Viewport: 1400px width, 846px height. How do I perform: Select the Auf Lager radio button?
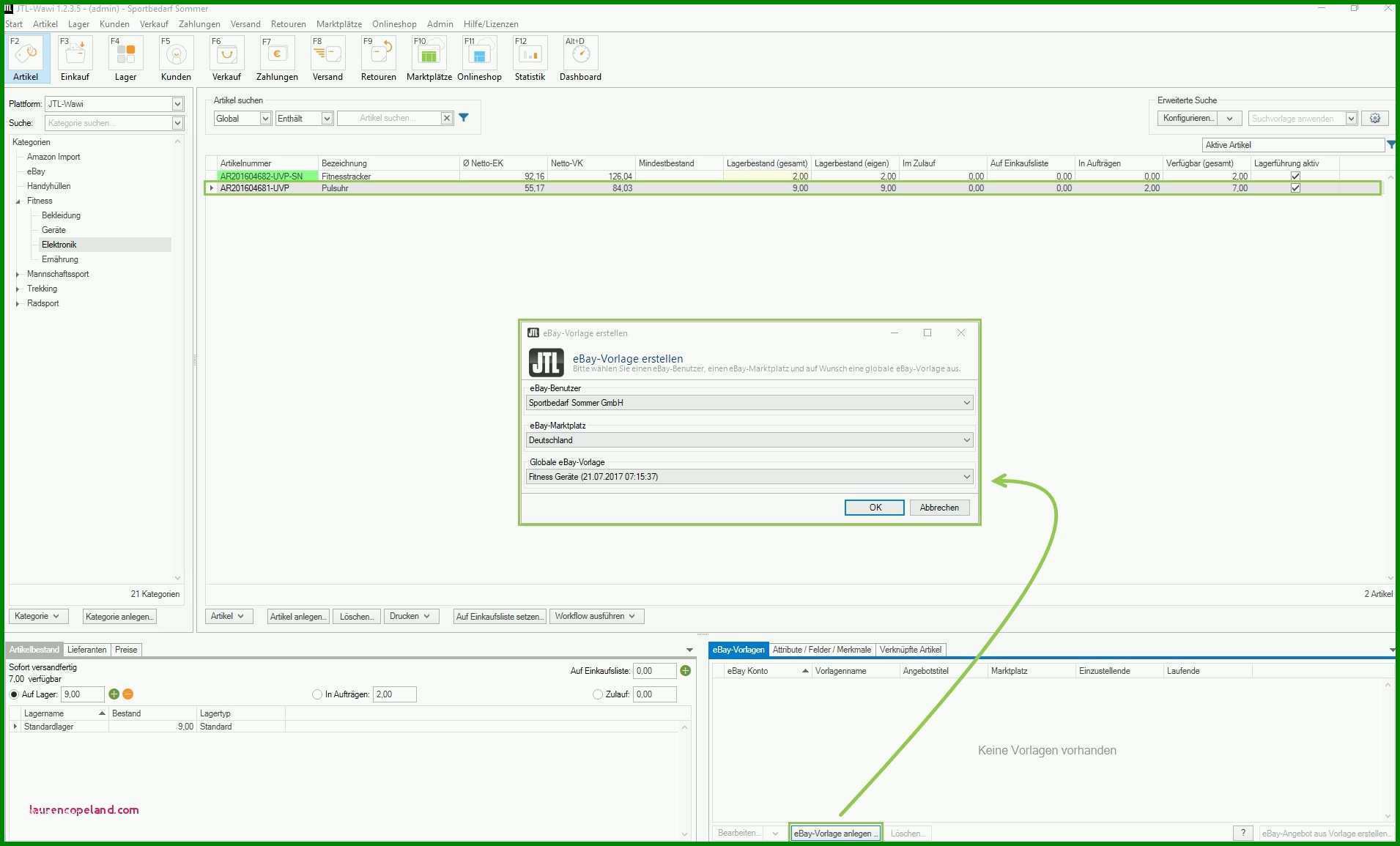14,694
